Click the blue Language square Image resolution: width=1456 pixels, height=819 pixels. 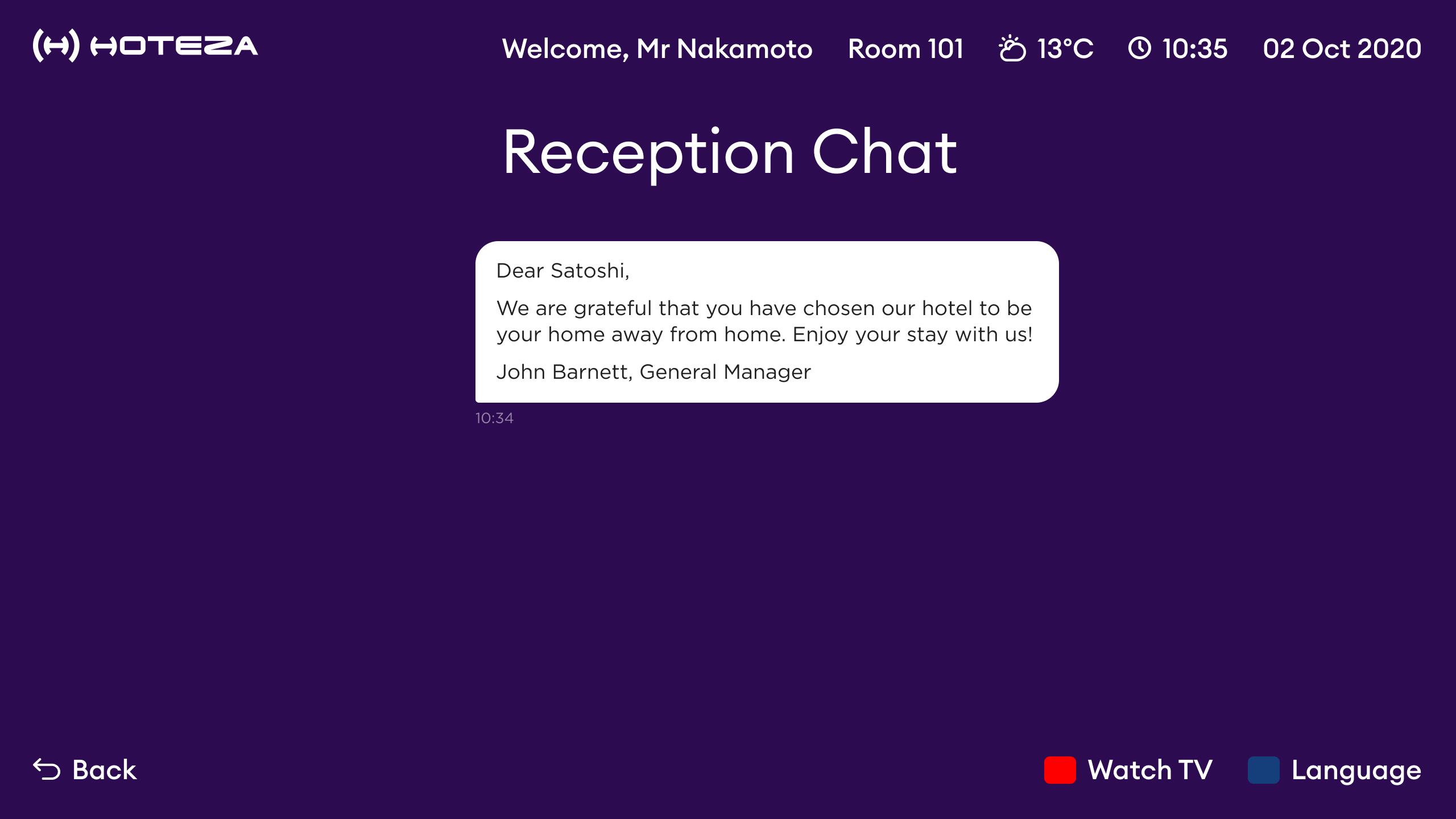tap(1264, 770)
